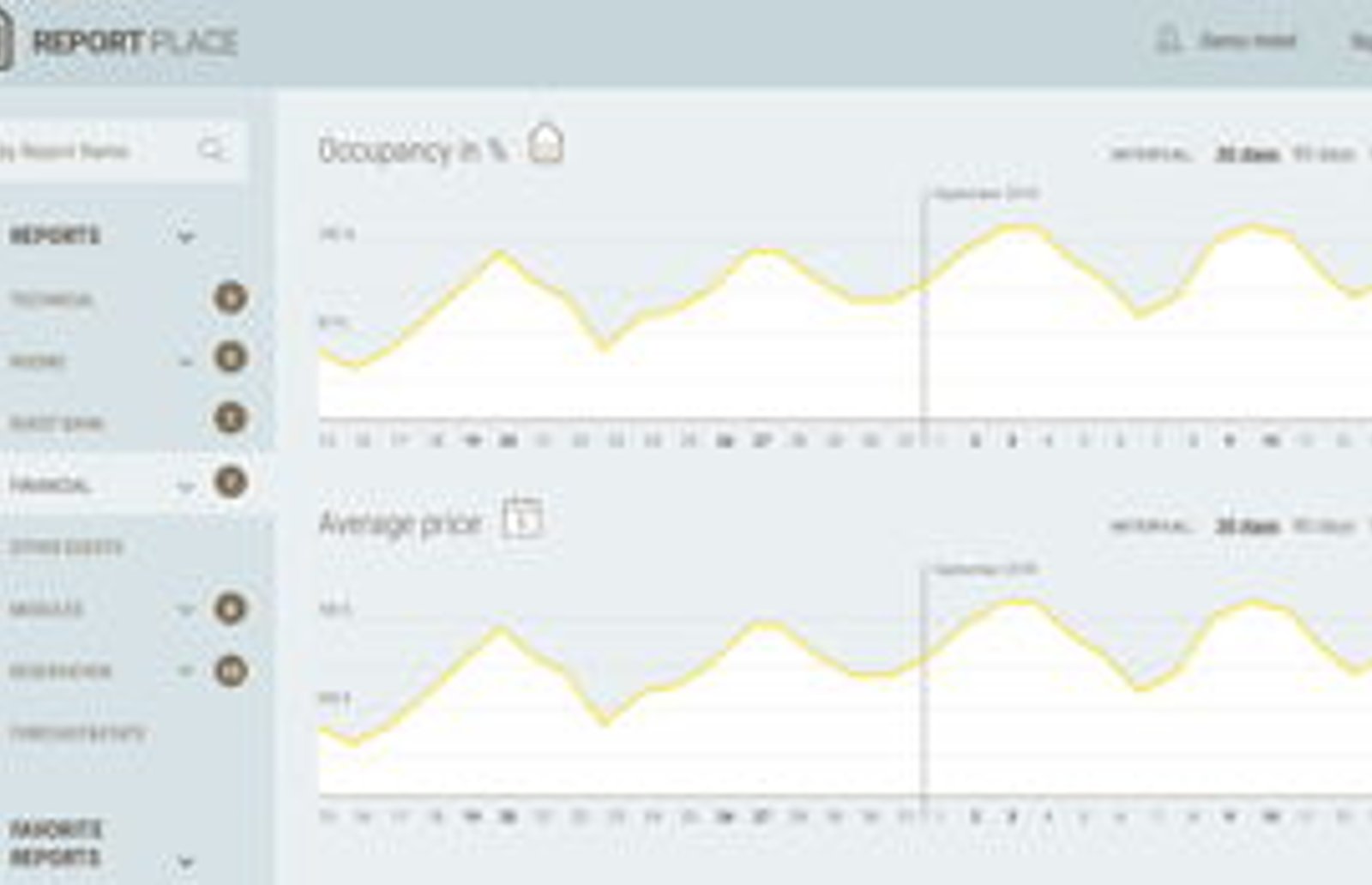This screenshot has height=885, width=1372.
Task: Expand the Favorite Reports section chevron
Action: pos(186,861)
